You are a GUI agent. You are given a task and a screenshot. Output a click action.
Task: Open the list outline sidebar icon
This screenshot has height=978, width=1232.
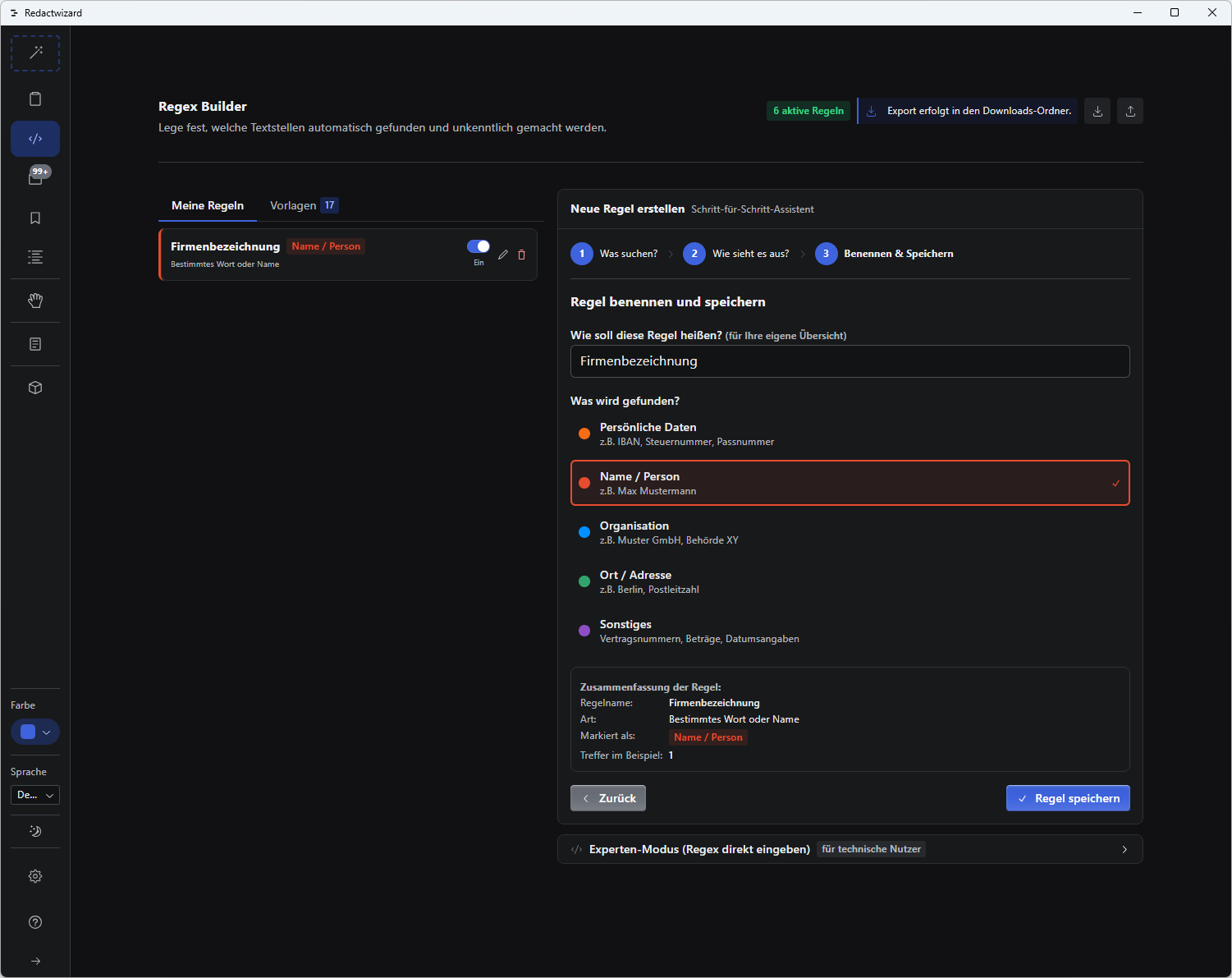35,257
